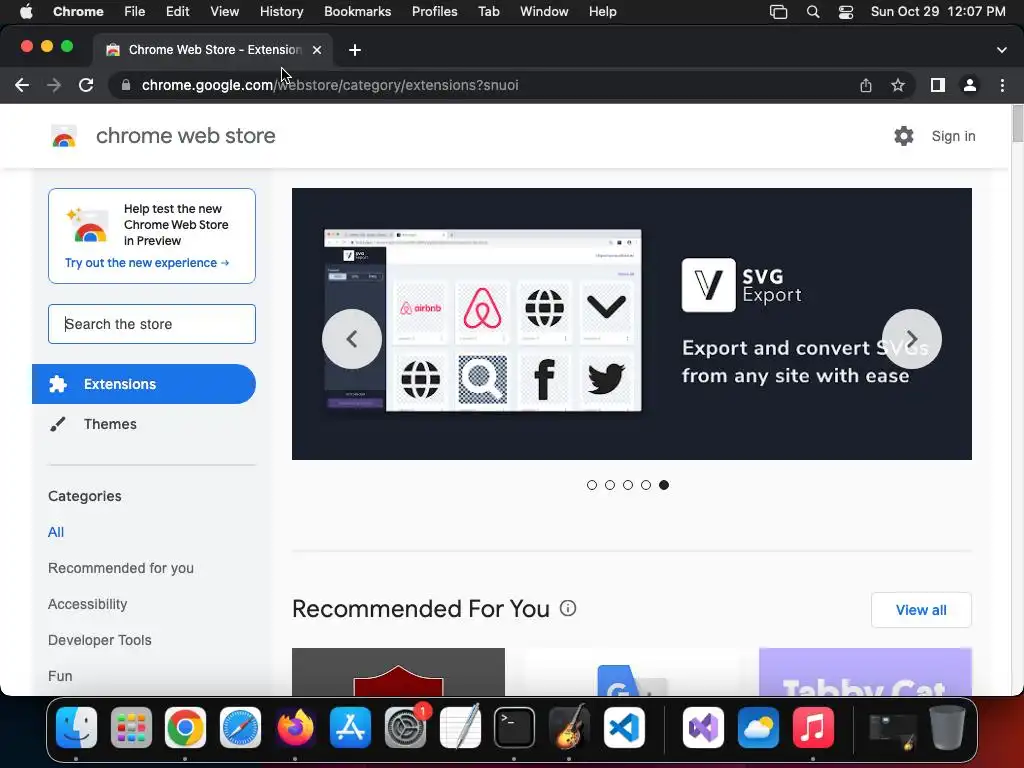The width and height of the screenshot is (1024, 768).
Task: Choose Accessibility category
Action: coord(88,604)
